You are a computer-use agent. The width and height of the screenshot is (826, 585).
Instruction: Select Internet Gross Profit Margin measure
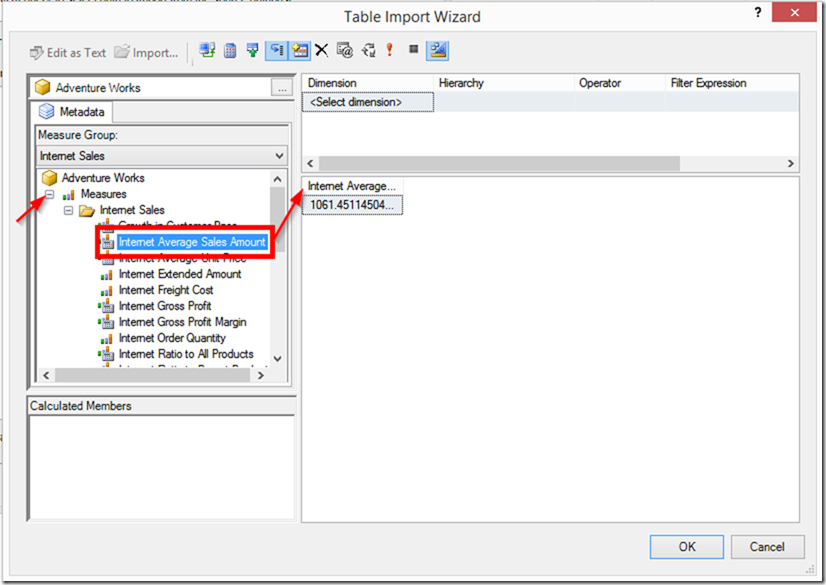click(182, 322)
